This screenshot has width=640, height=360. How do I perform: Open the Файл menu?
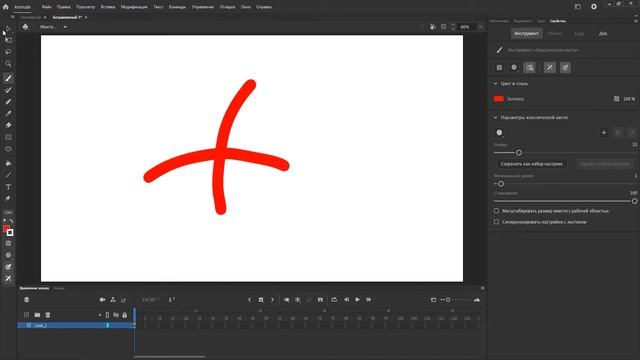[47, 7]
